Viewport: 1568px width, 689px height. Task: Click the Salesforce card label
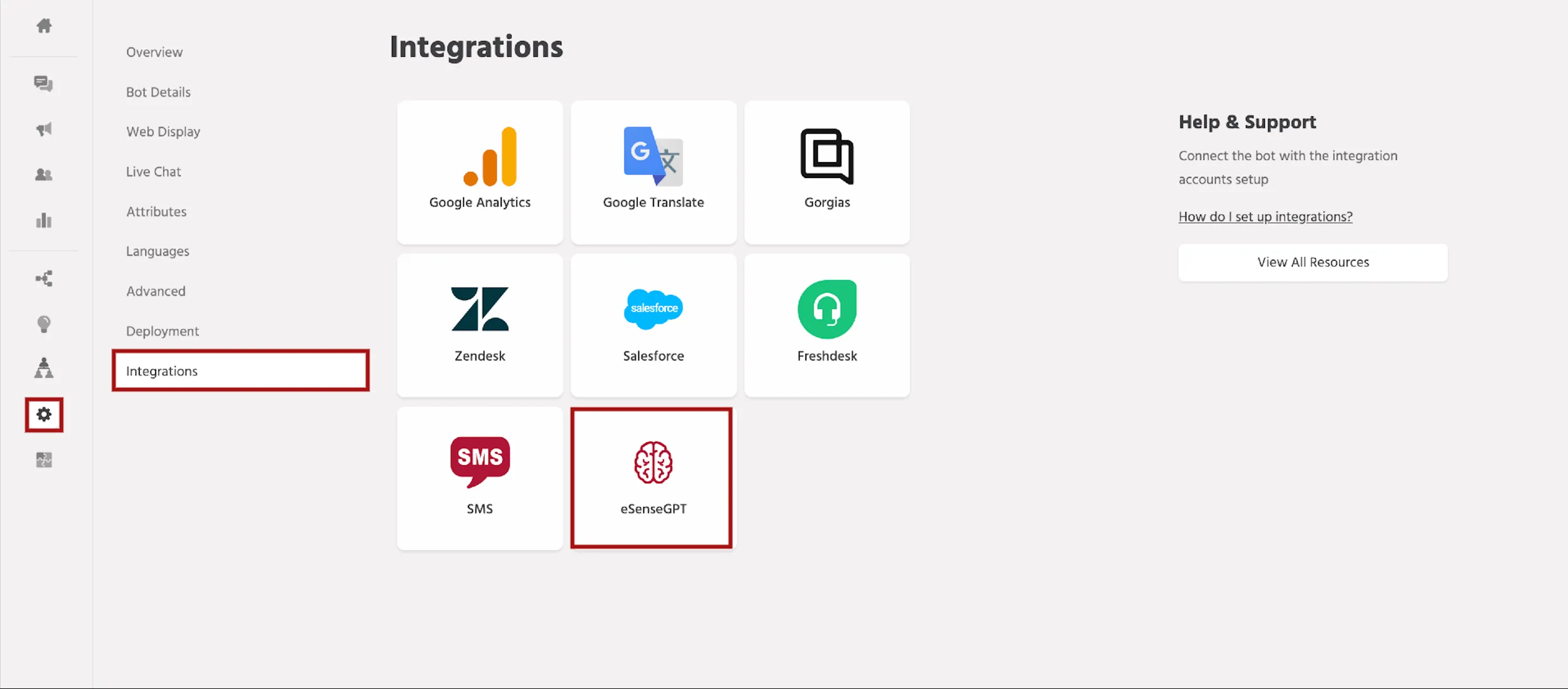coord(653,356)
